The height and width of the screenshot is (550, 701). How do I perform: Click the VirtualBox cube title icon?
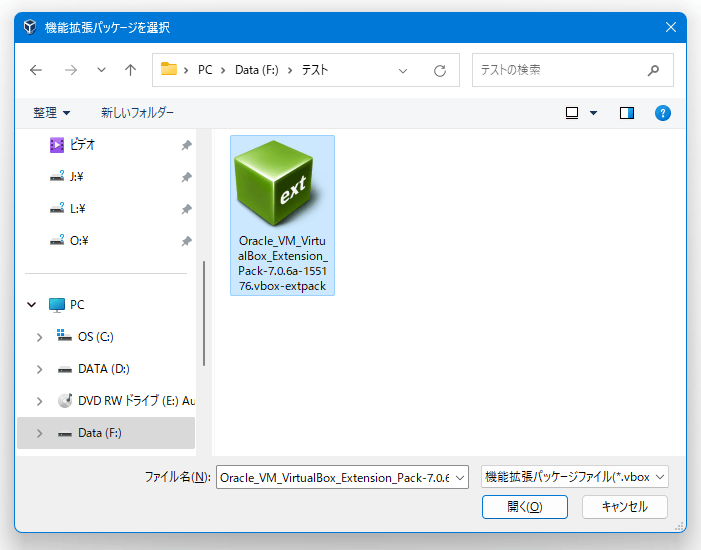(x=30, y=27)
